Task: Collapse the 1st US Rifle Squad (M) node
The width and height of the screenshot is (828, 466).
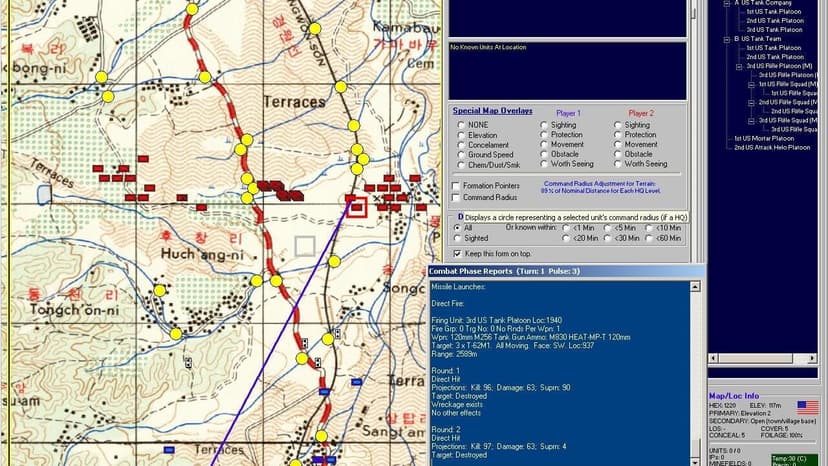Action: click(x=751, y=85)
